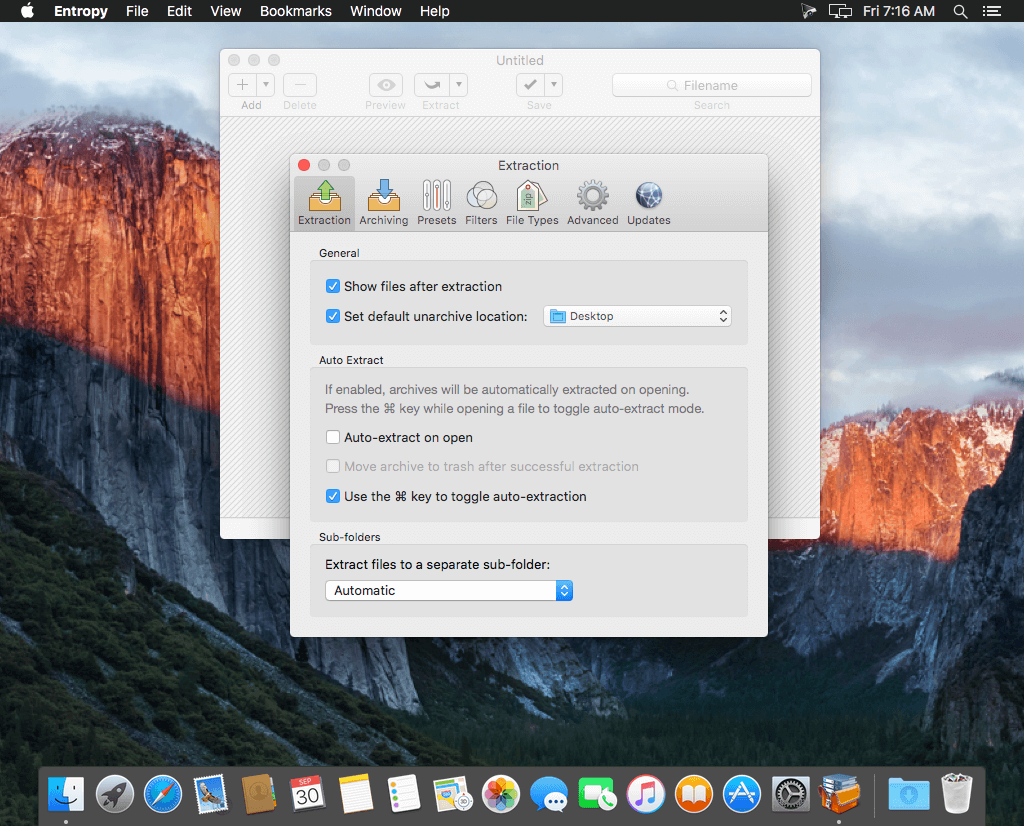Toggle Show files after extraction checkbox
Viewport: 1024px width, 826px height.
point(333,286)
